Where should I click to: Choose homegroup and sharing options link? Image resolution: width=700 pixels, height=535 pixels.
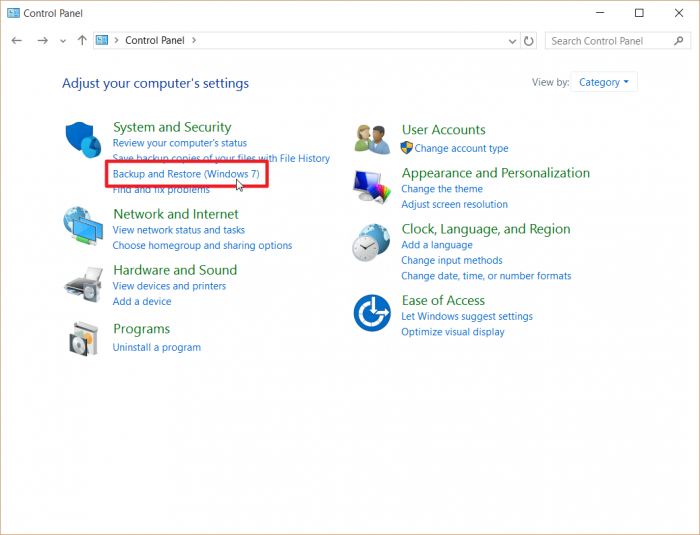(202, 246)
